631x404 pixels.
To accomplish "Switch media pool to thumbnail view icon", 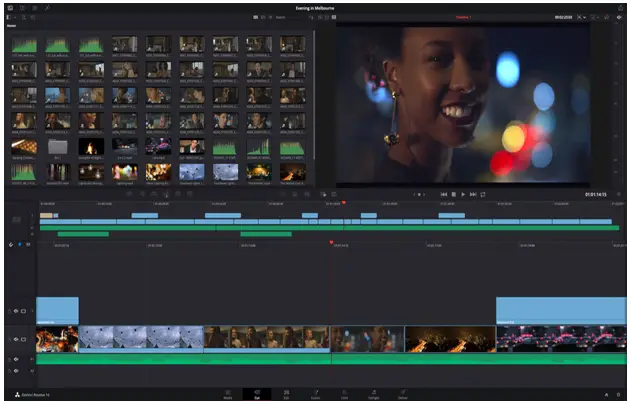I will point(256,17).
